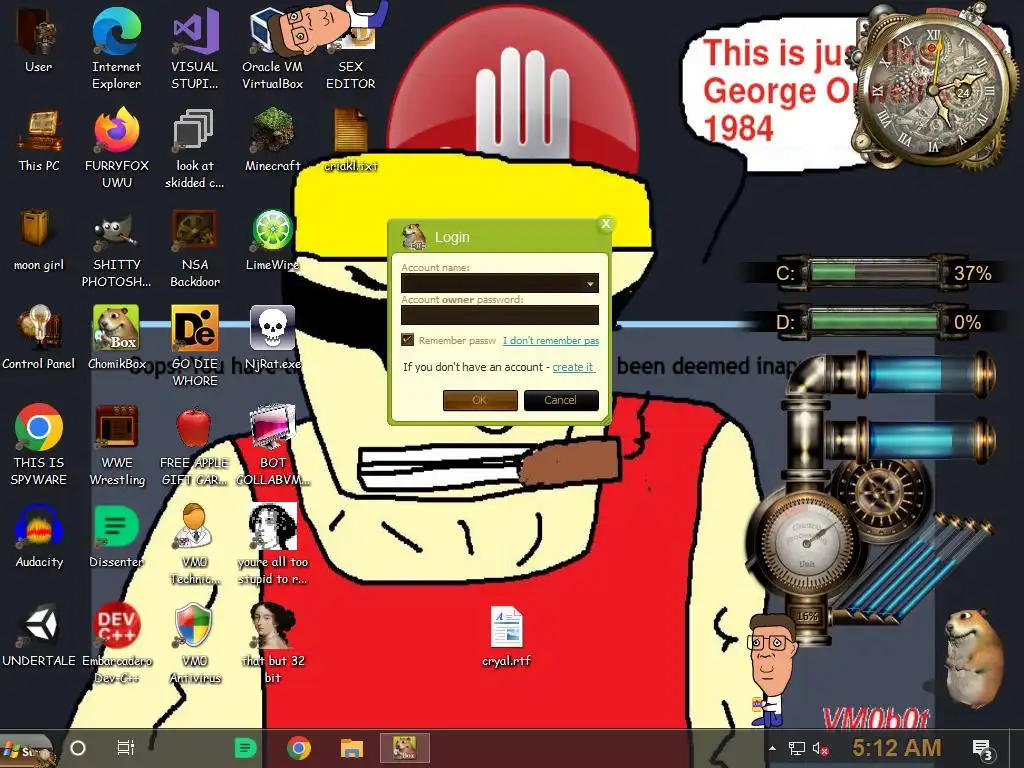Open Task View on the taskbar

pos(125,748)
